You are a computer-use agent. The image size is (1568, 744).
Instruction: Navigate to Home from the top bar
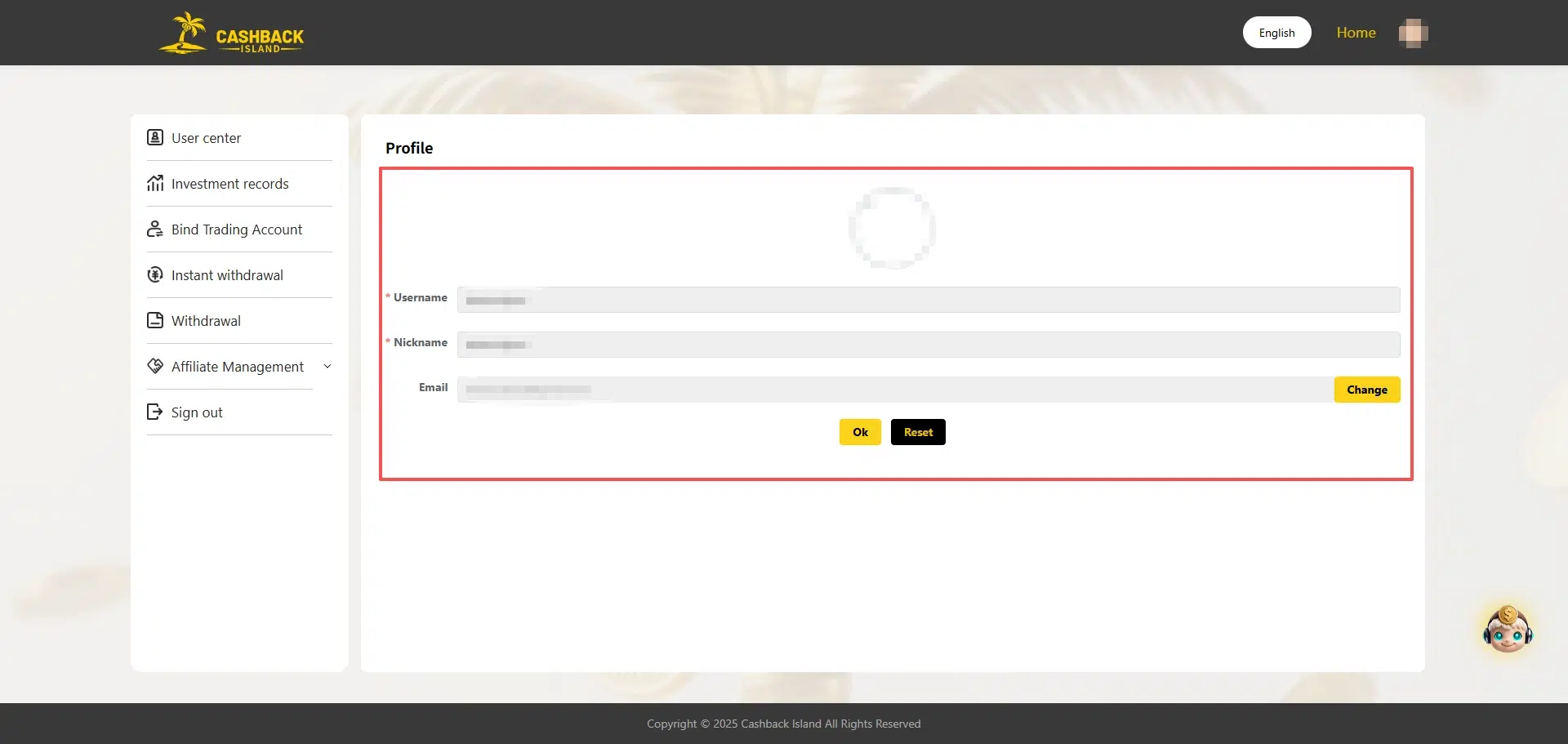(x=1356, y=32)
